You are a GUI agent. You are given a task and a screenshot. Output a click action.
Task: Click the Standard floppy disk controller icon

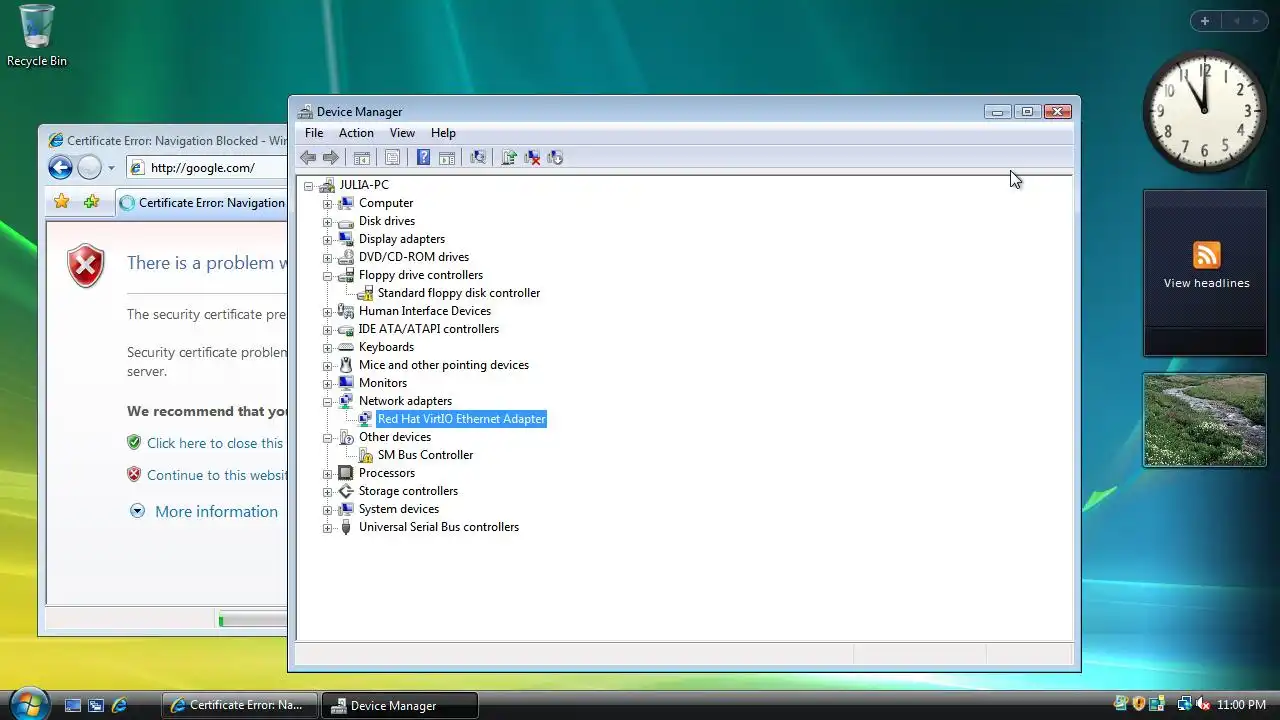pyautogui.click(x=365, y=293)
